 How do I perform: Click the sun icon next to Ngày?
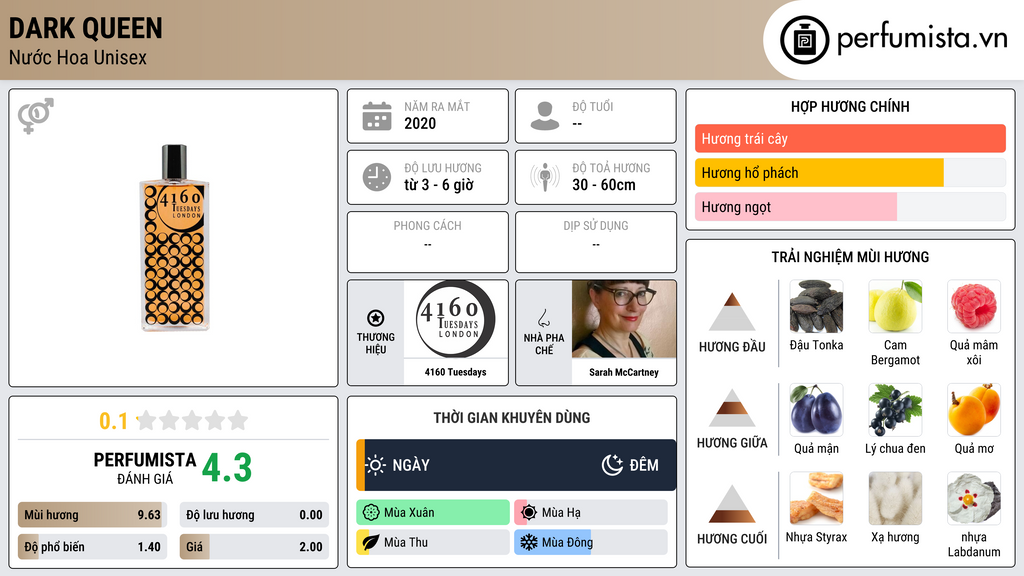[x=376, y=465]
